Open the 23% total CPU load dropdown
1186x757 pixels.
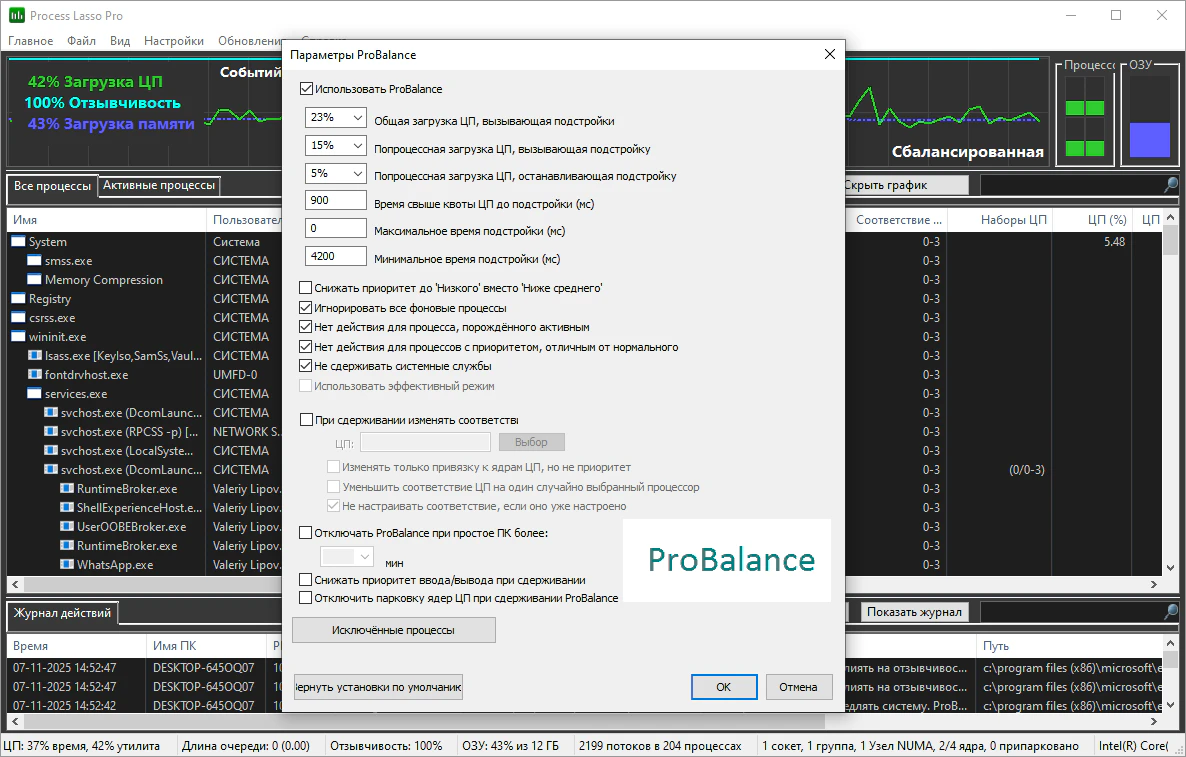pyautogui.click(x=336, y=117)
